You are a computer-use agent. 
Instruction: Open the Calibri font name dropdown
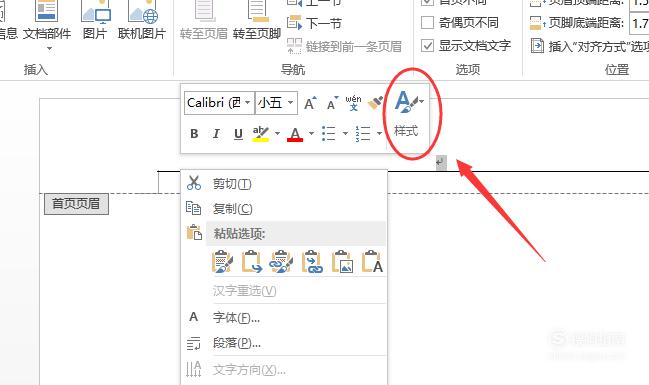(247, 102)
